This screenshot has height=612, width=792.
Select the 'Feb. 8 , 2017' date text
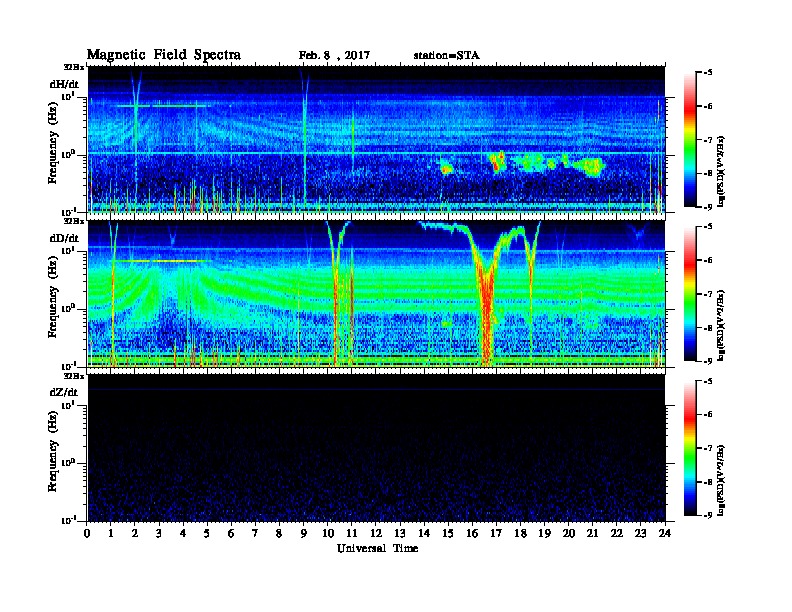(334, 56)
